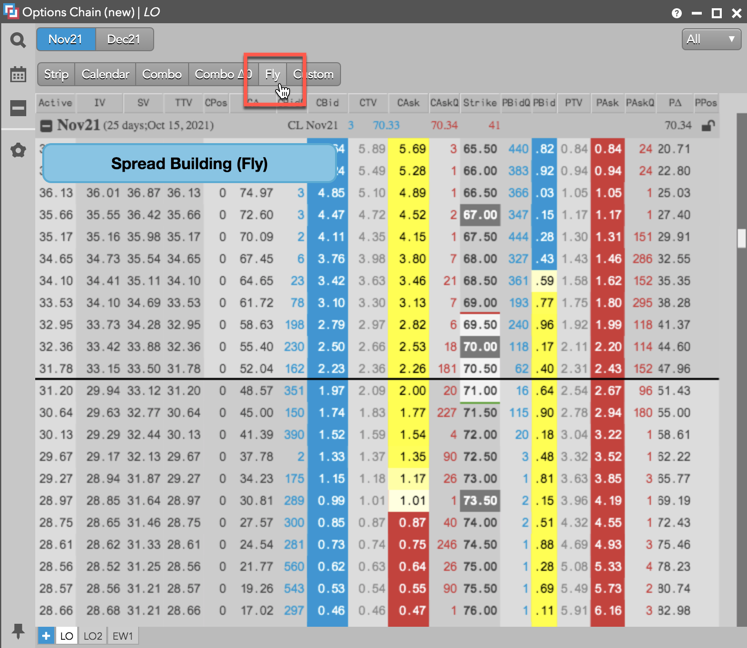Screen dimensions: 747x648
Task: Toggle the lock icon in Nov21 row
Action: click(708, 126)
